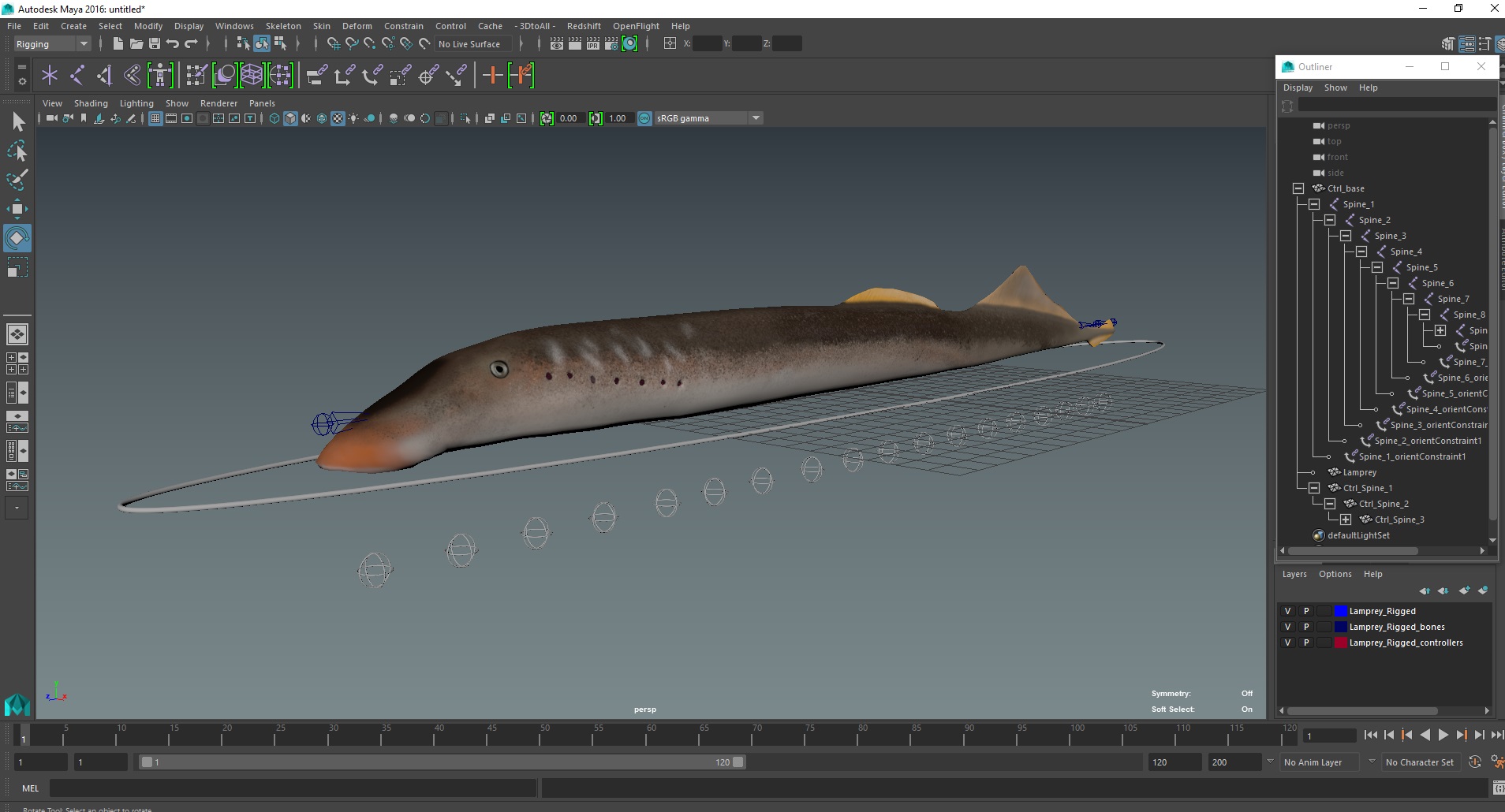Open the Skin menu
Screen dimensions: 1505x812
pos(322,26)
